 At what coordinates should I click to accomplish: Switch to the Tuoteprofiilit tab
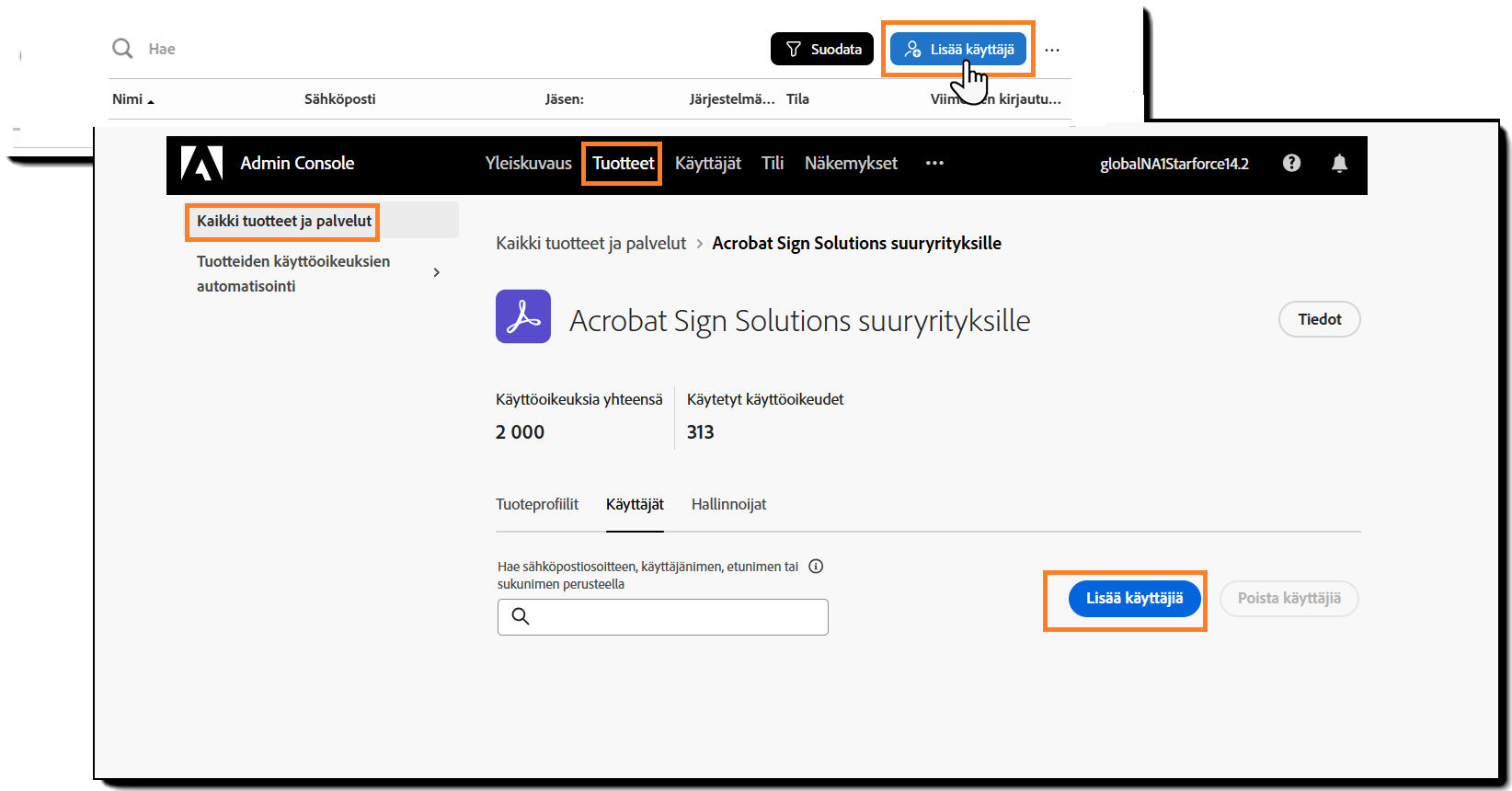[x=537, y=504]
